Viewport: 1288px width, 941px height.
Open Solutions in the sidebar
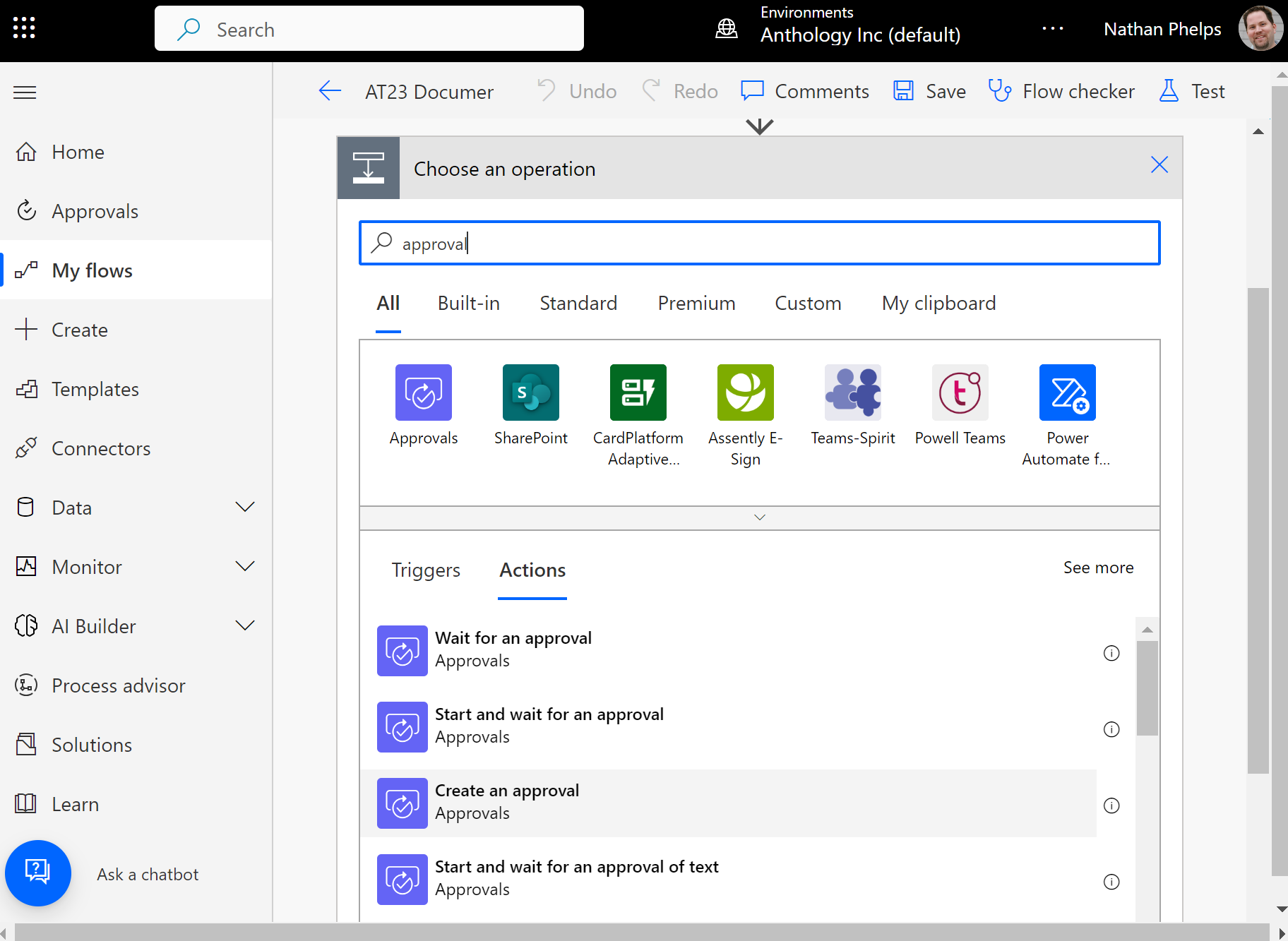click(136, 745)
